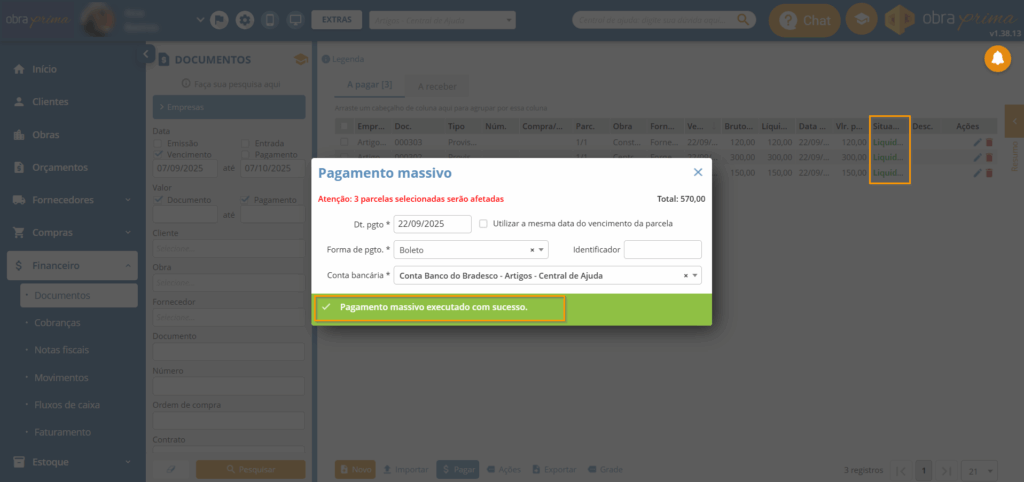This screenshot has height=482, width=1024.
Task: Open the Forma de pgto. dropdown
Action: click(542, 250)
